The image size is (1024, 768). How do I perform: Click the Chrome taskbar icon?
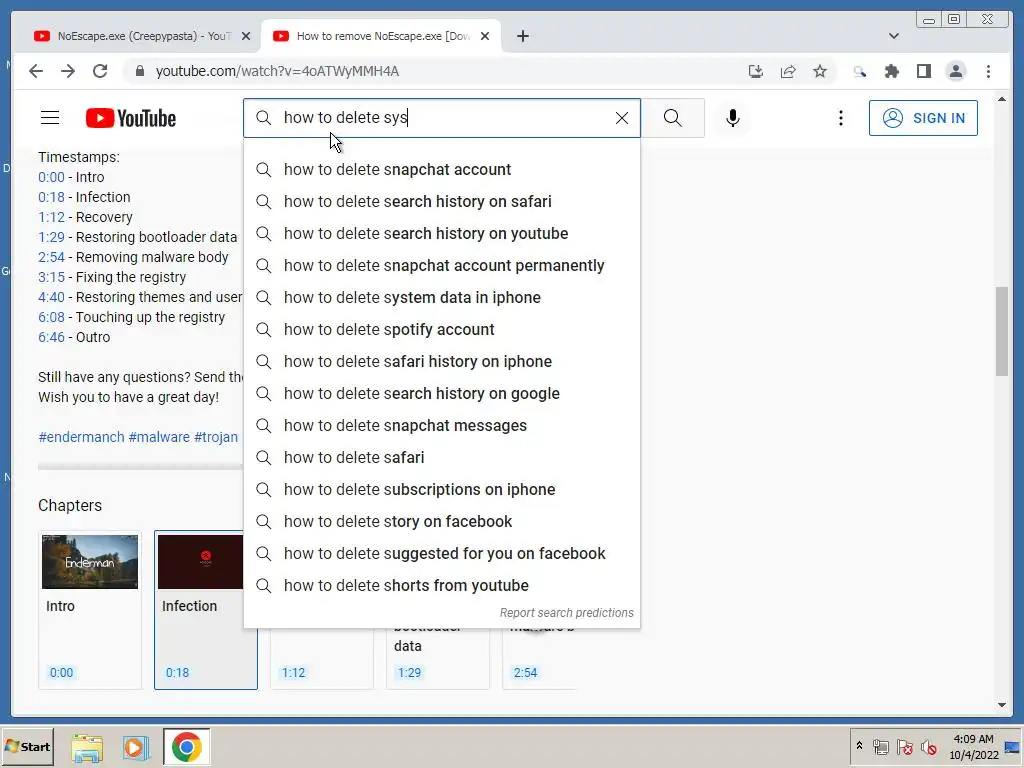pyautogui.click(x=187, y=747)
